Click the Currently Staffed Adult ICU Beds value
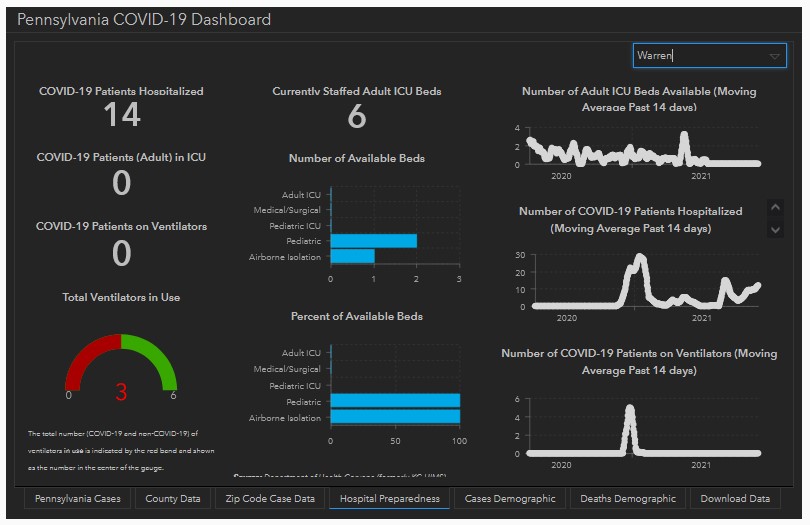This screenshot has width=810, height=525. (357, 118)
